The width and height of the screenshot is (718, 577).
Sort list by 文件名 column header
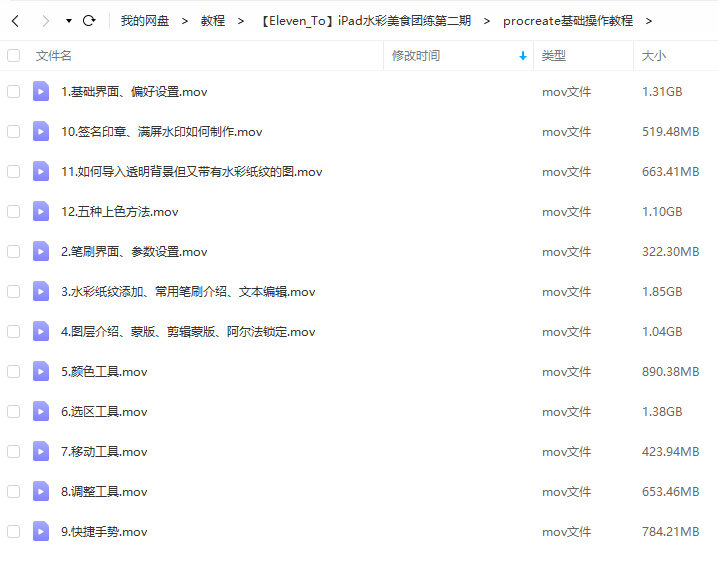pos(54,56)
